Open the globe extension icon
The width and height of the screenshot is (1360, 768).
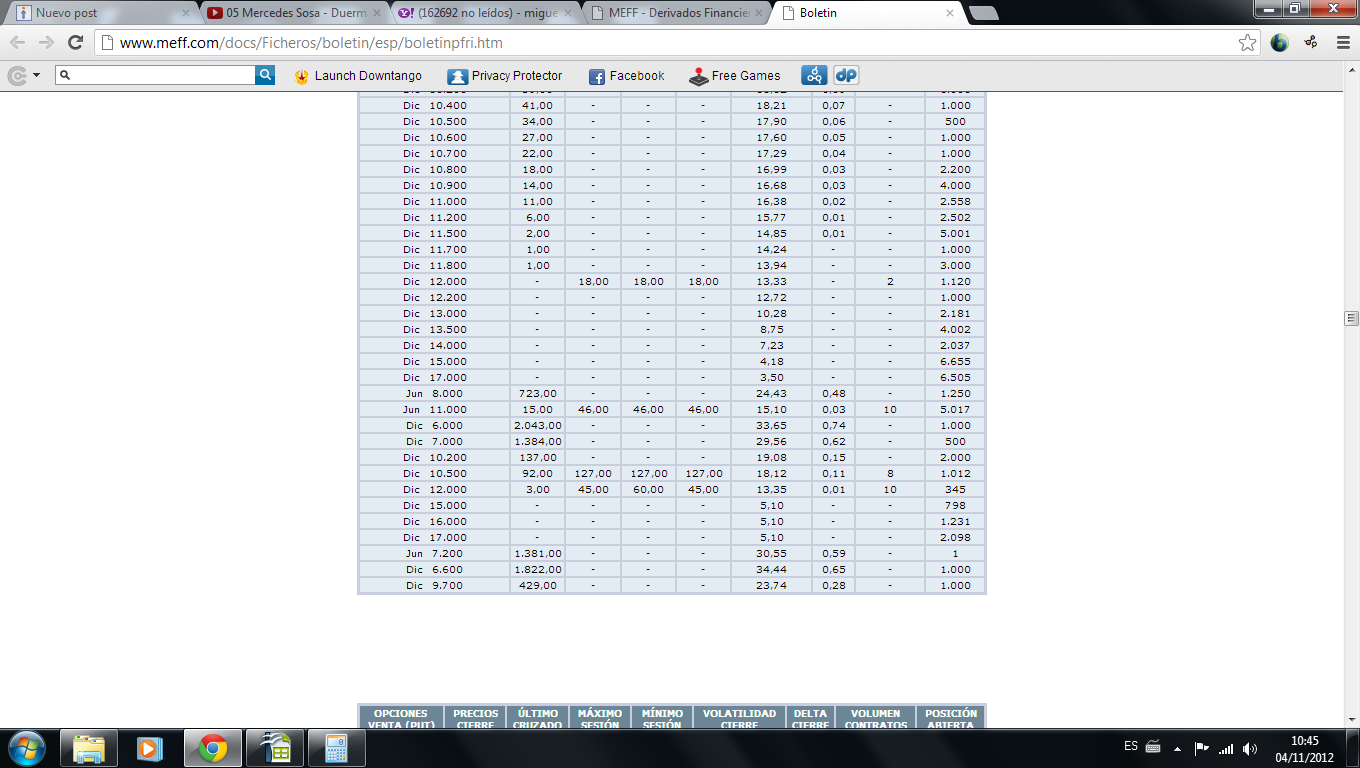click(1279, 43)
